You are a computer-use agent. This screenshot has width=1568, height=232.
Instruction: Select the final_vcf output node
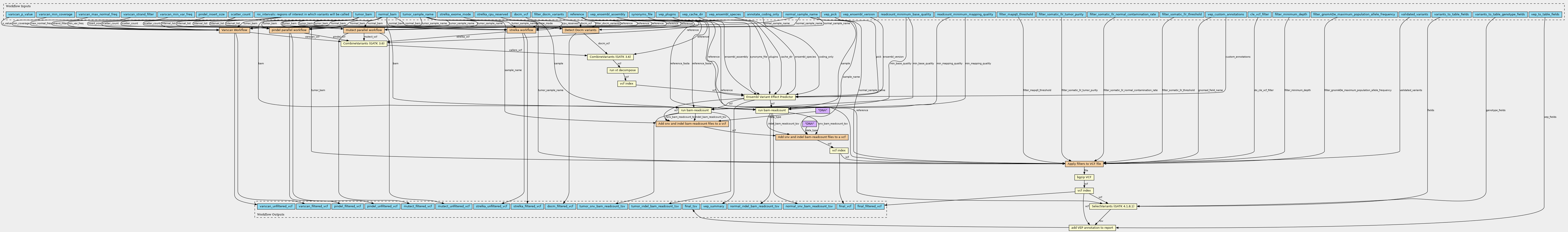[845, 207]
